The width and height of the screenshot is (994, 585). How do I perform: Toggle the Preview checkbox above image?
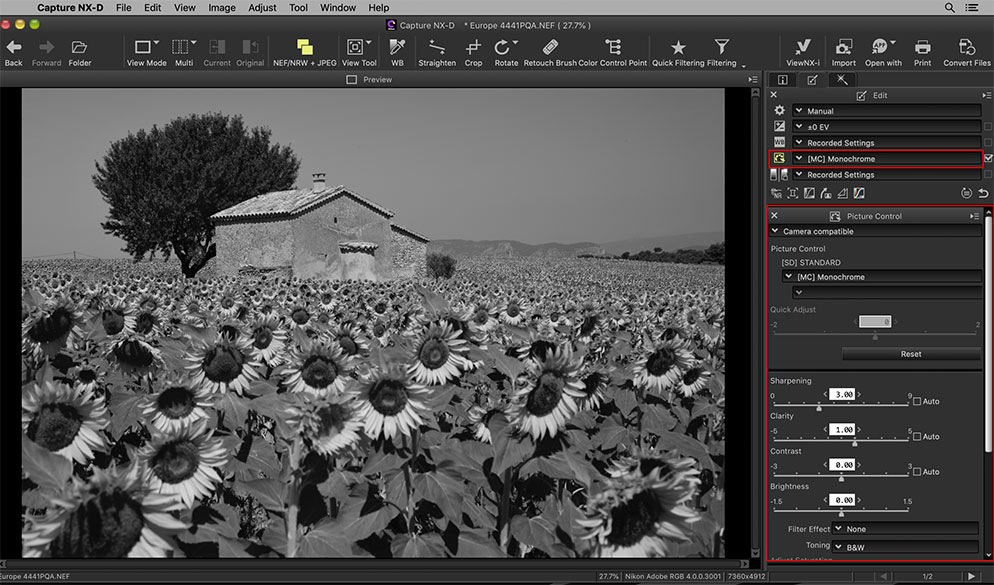point(352,80)
